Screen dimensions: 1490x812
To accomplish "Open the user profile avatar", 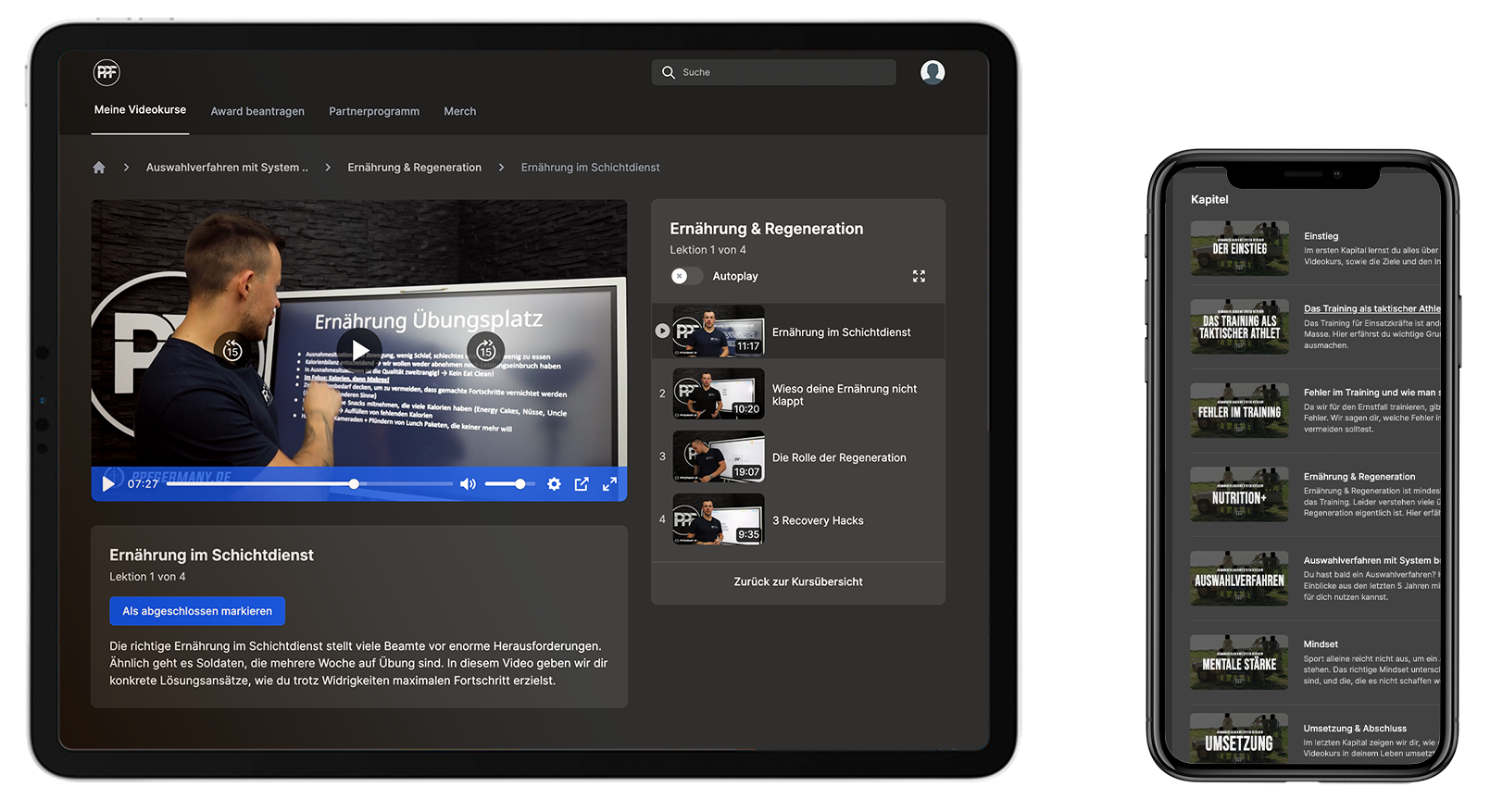I will coord(933,72).
